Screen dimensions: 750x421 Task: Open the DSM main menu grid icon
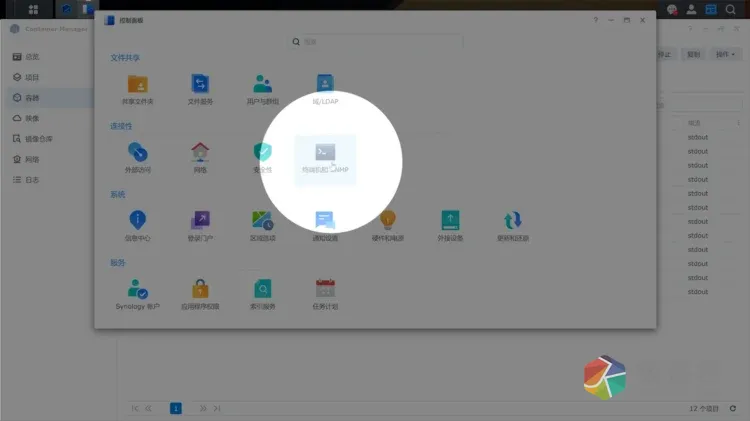click(33, 10)
